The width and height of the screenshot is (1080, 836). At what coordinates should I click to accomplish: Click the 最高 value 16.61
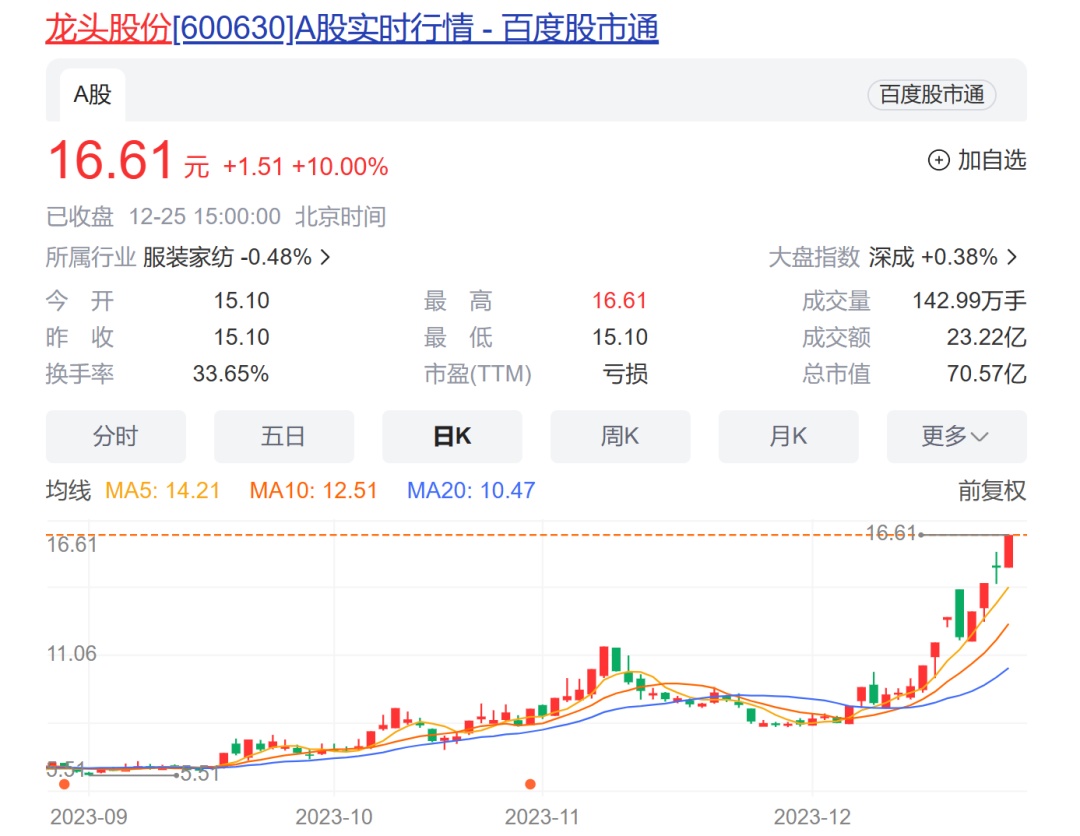(620, 300)
